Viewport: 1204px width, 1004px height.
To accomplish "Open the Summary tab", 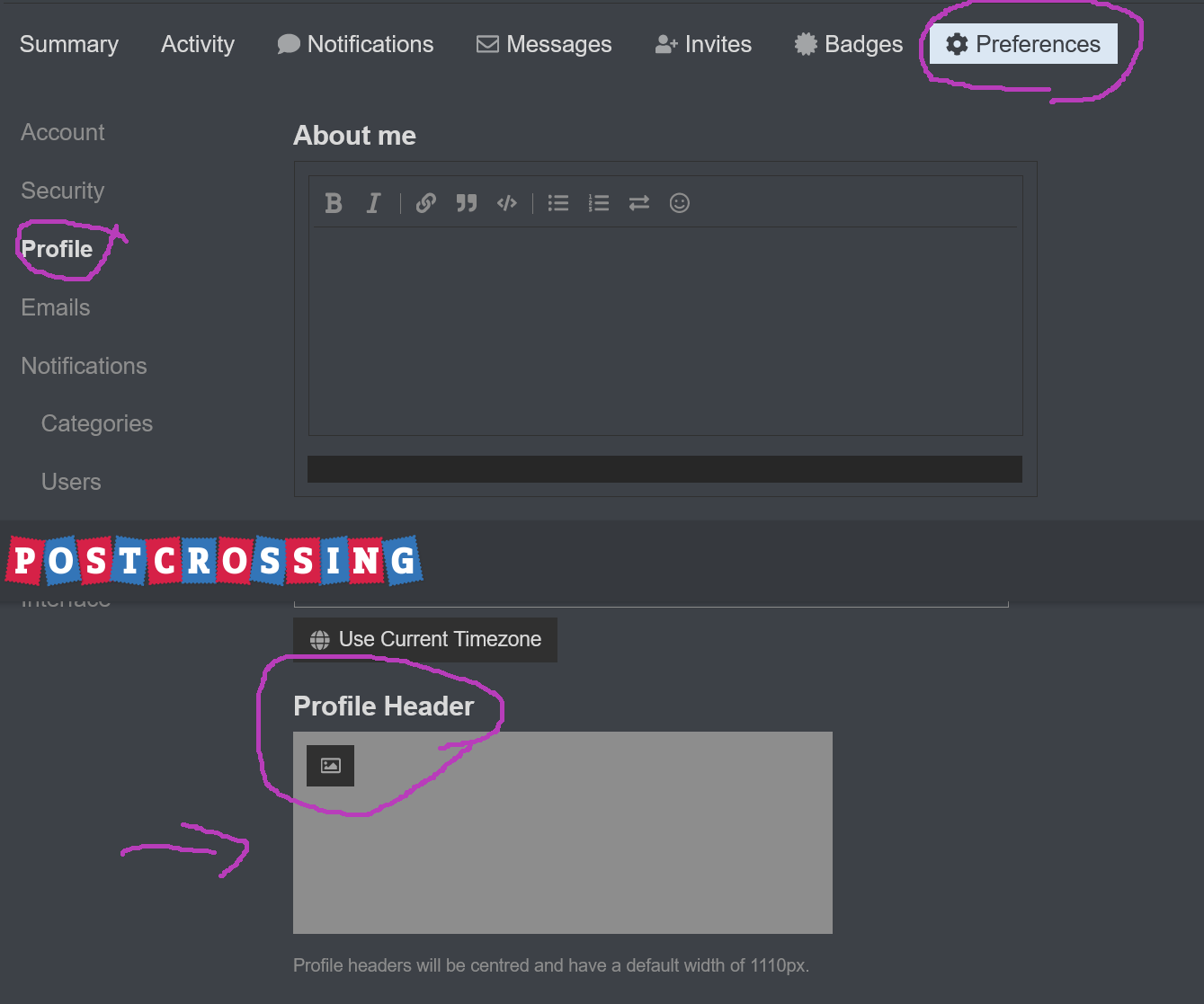I will pos(69,44).
